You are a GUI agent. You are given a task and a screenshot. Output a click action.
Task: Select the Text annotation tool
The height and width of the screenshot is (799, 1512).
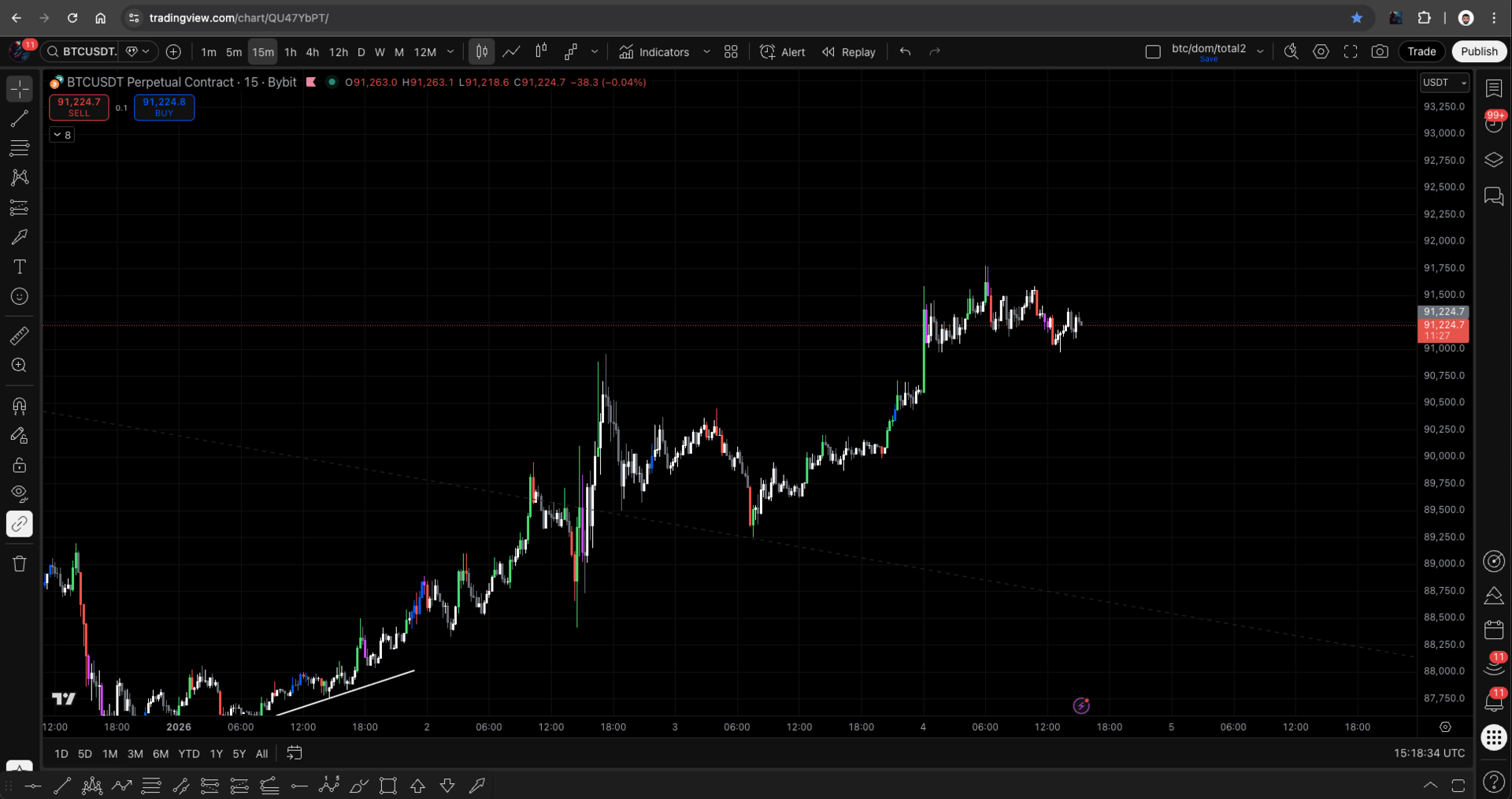click(x=20, y=266)
